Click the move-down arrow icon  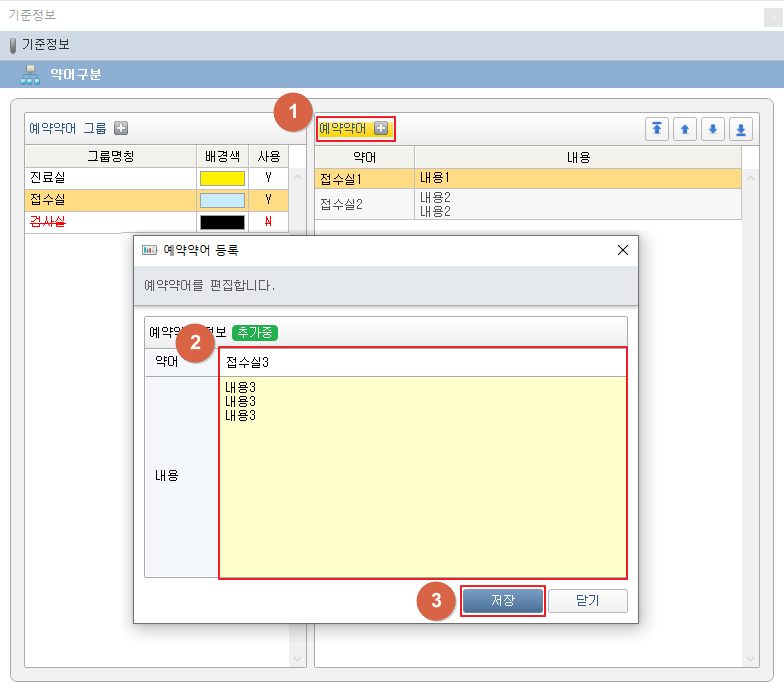(x=713, y=129)
